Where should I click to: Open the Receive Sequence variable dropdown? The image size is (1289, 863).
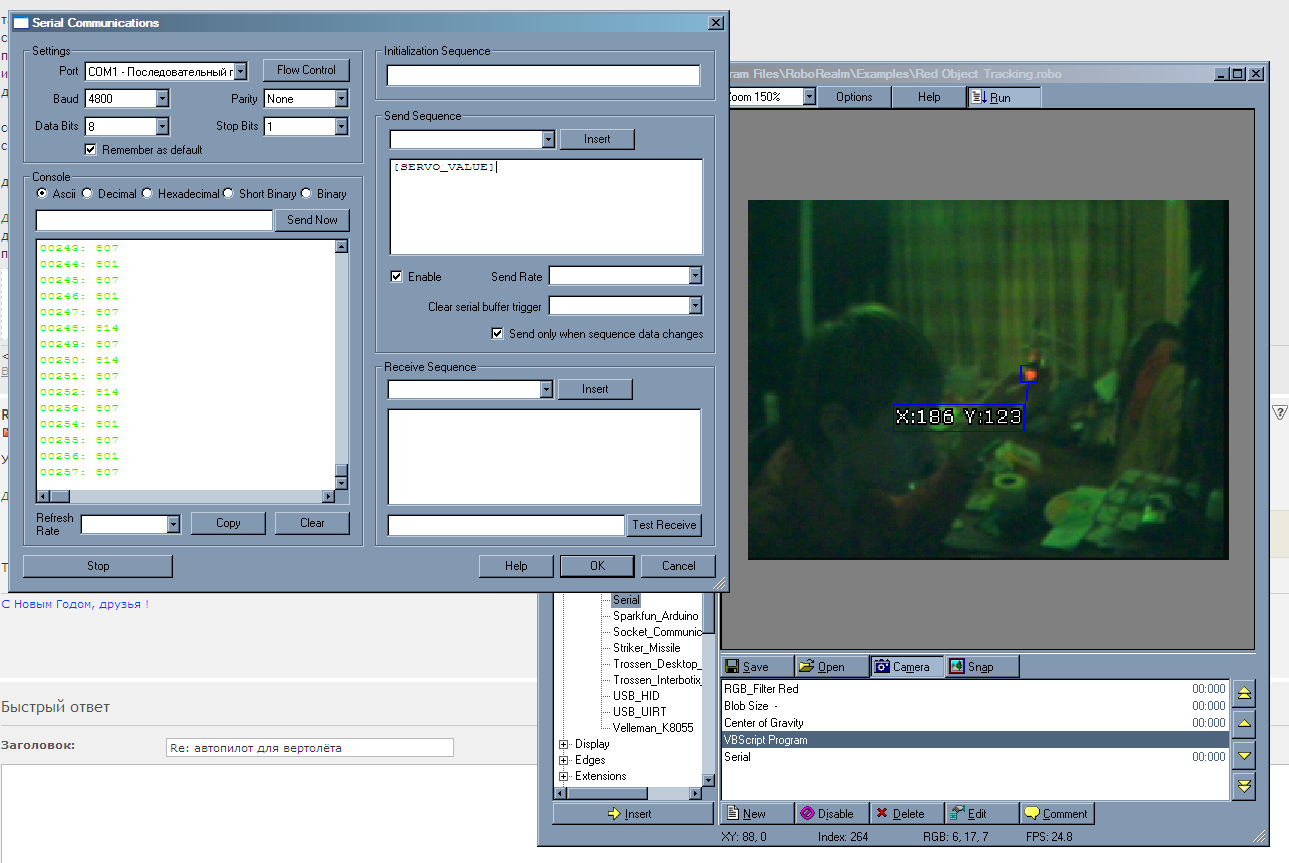pyautogui.click(x=546, y=389)
